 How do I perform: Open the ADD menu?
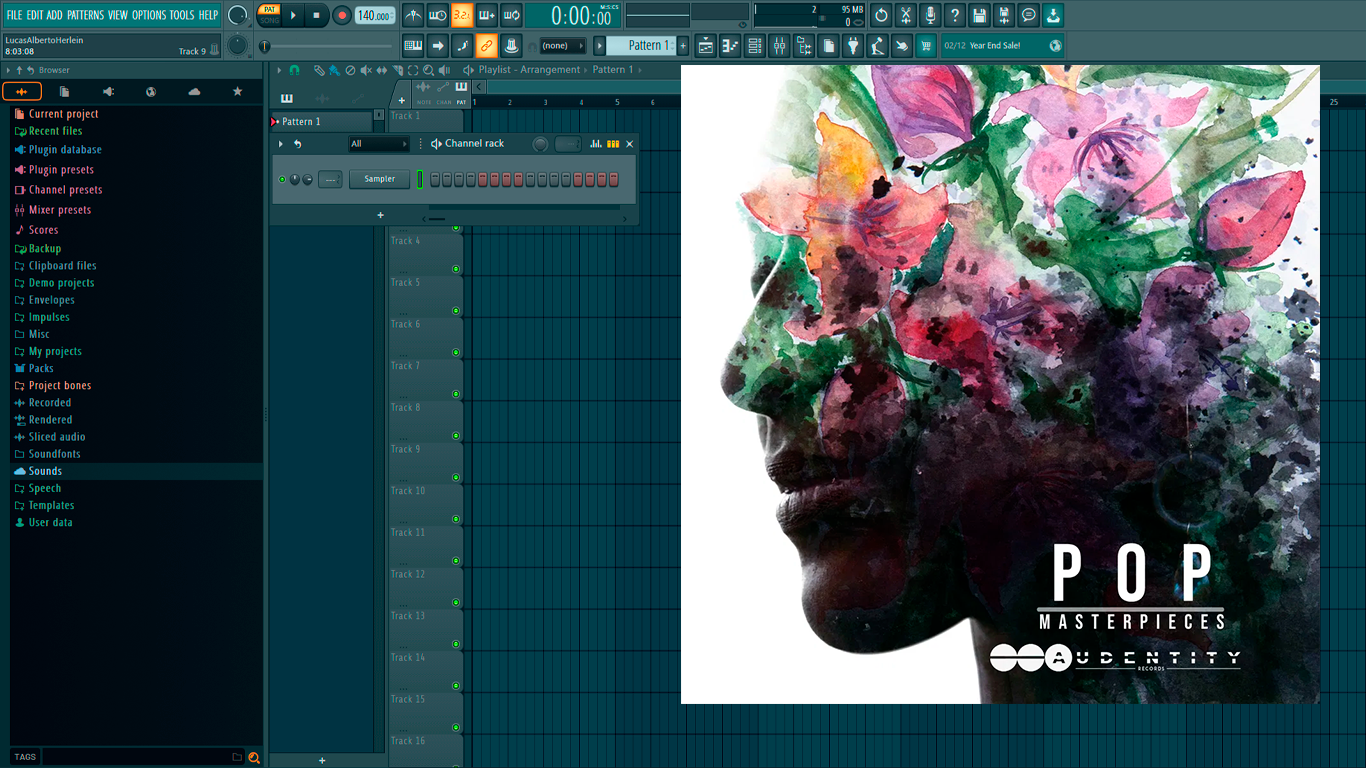pyautogui.click(x=54, y=15)
